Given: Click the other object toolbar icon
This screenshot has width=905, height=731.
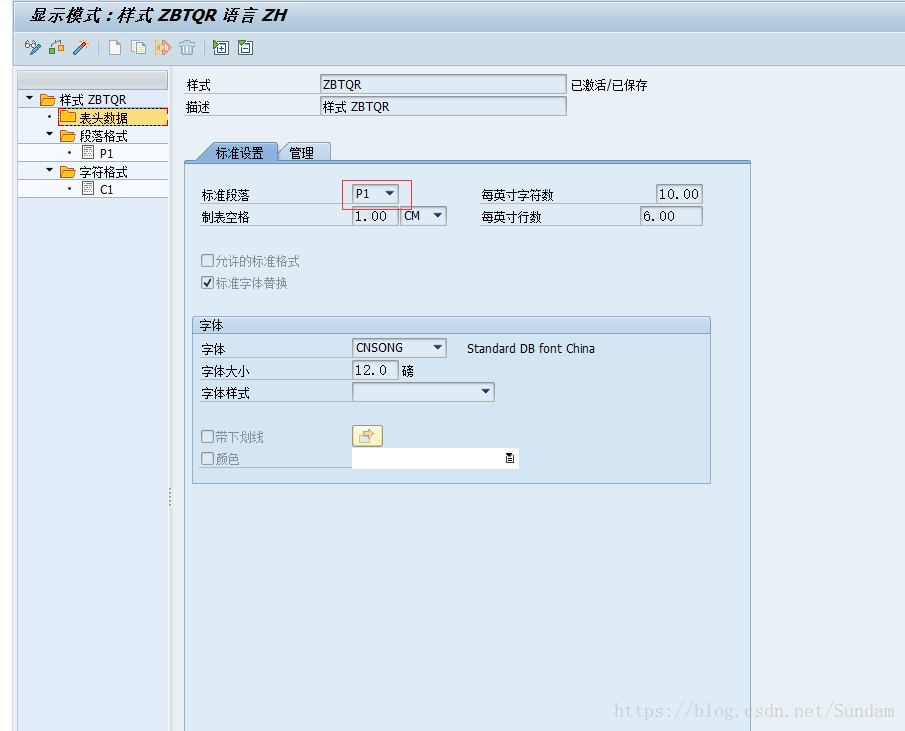Looking at the screenshot, I should (57, 47).
